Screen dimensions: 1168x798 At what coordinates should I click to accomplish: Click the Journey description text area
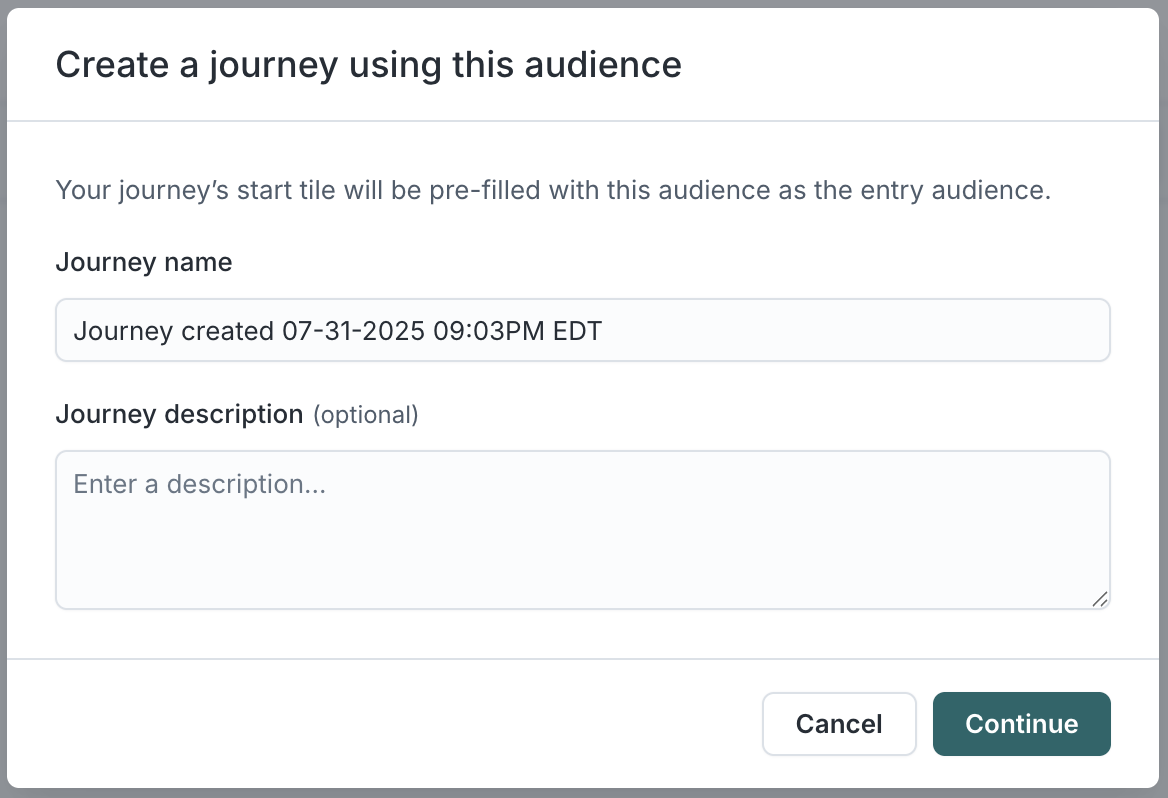583,530
